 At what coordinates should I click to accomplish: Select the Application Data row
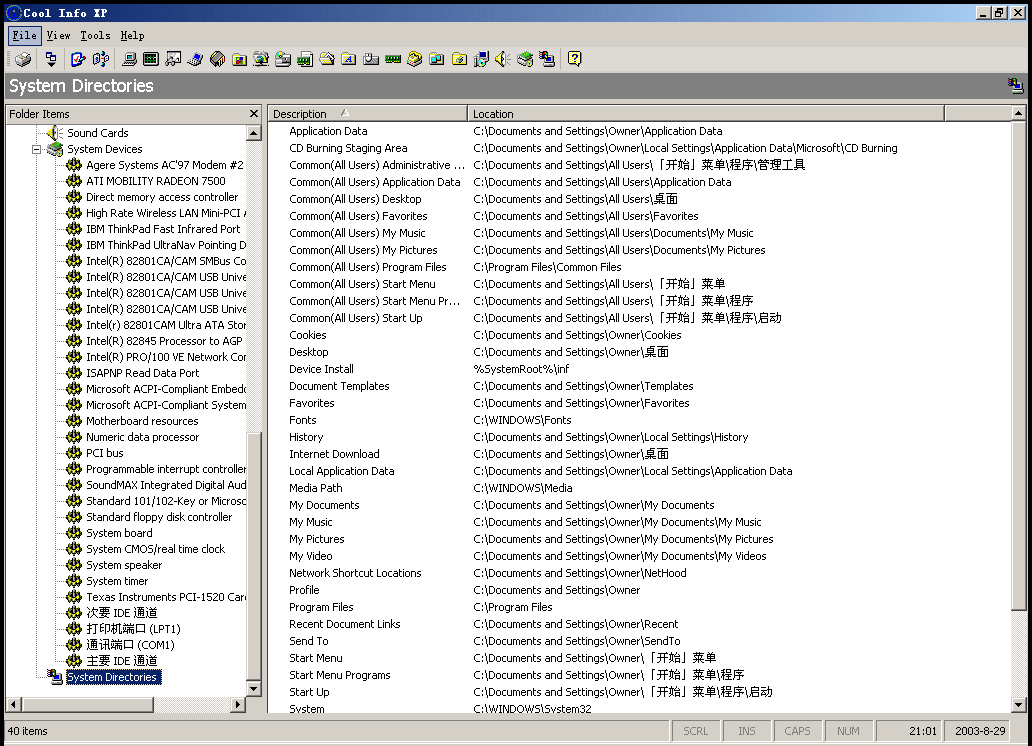point(638,132)
